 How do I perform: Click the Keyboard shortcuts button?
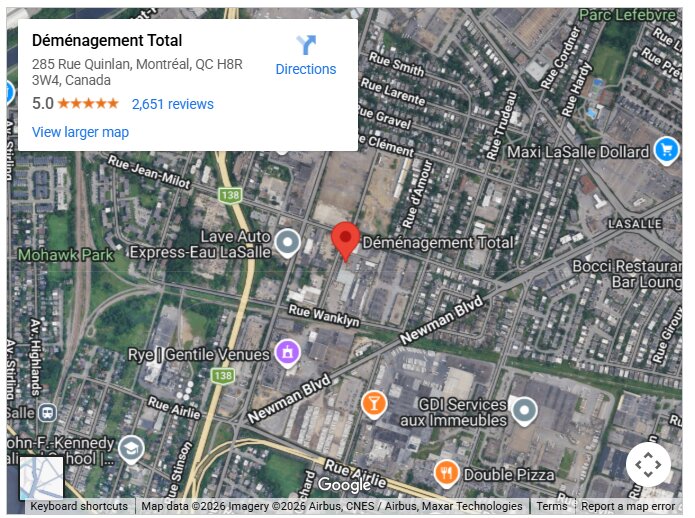point(78,506)
